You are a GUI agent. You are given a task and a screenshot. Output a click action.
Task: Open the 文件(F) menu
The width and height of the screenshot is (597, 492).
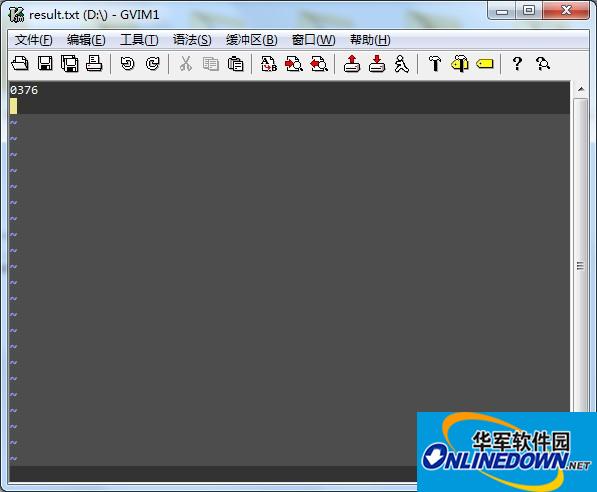coord(34,40)
